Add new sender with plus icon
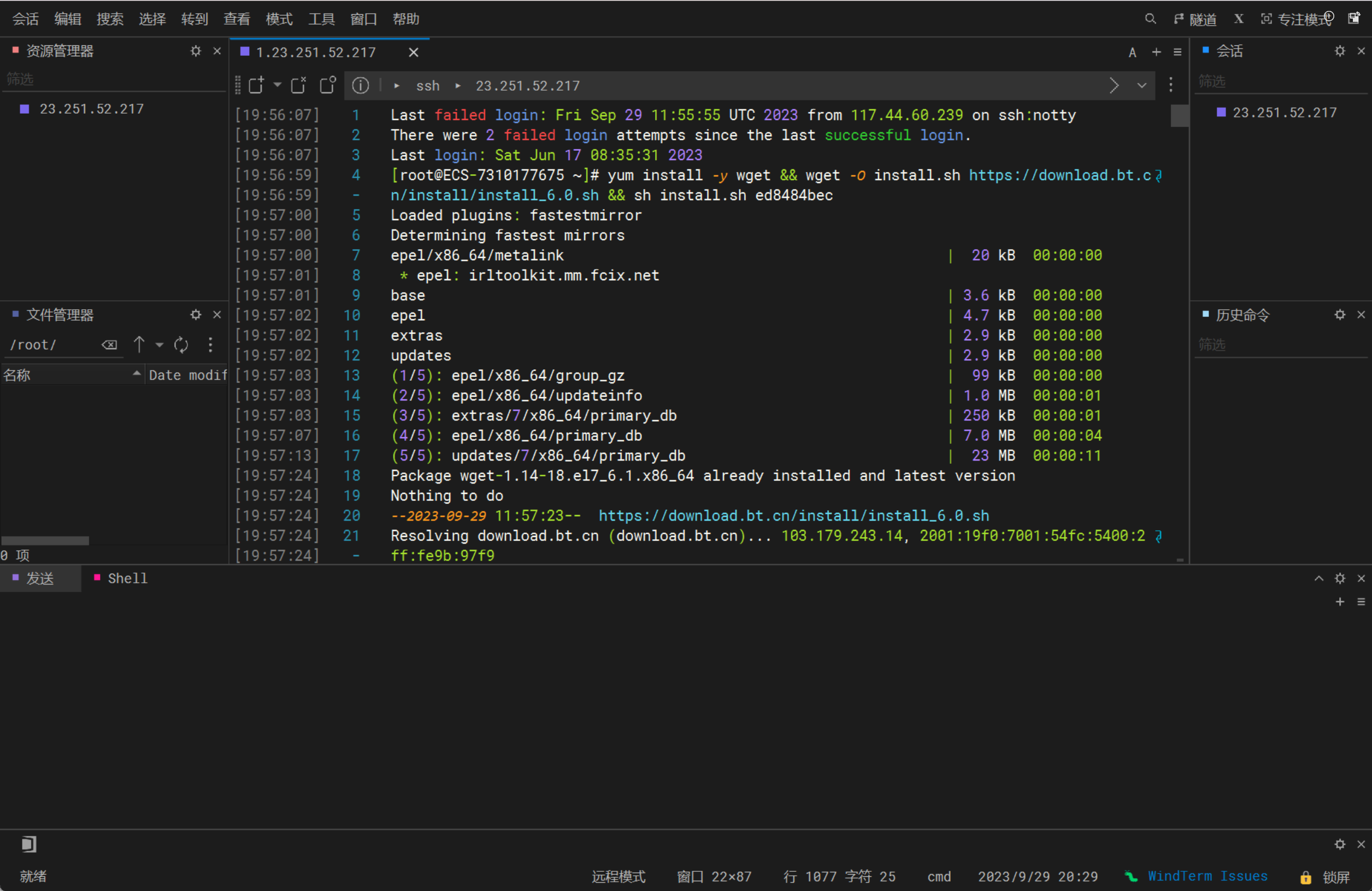The height and width of the screenshot is (891, 1372). (1340, 601)
